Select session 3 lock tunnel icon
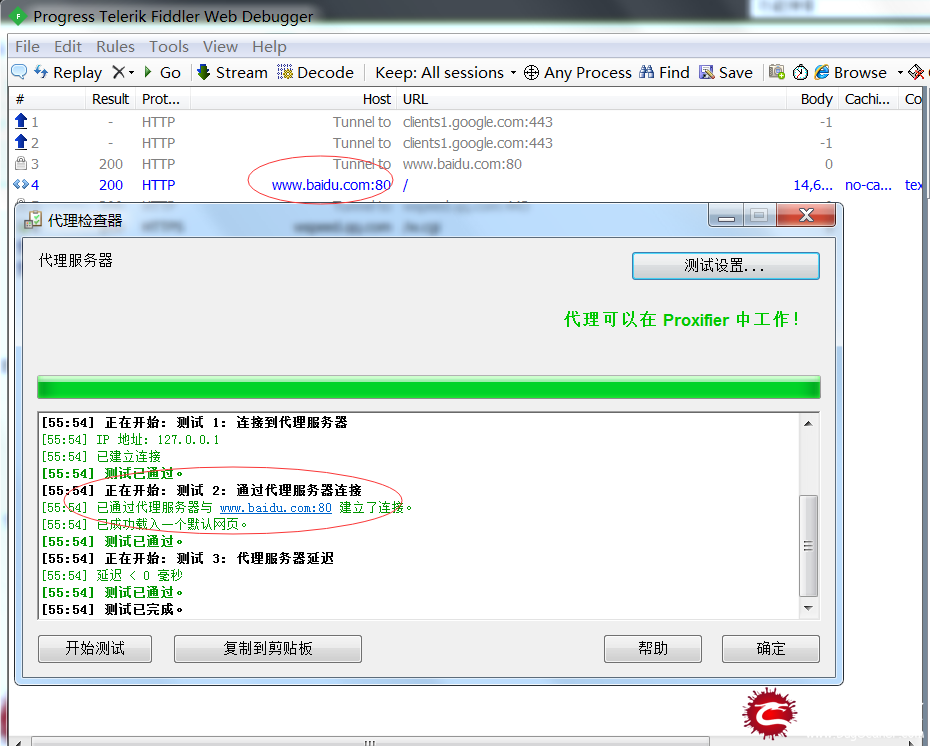Viewport: 930px width, 746px height. pos(21,163)
